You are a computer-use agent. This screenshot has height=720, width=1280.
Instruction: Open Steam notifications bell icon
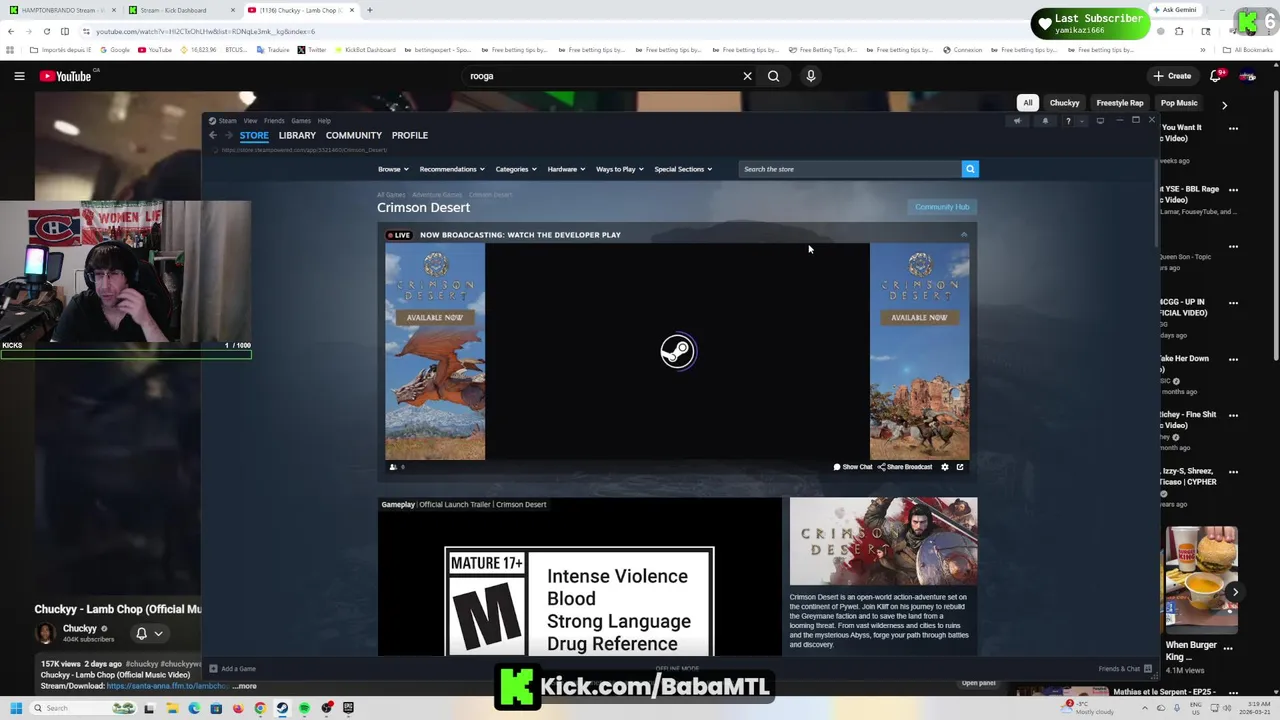pyautogui.click(x=1045, y=121)
